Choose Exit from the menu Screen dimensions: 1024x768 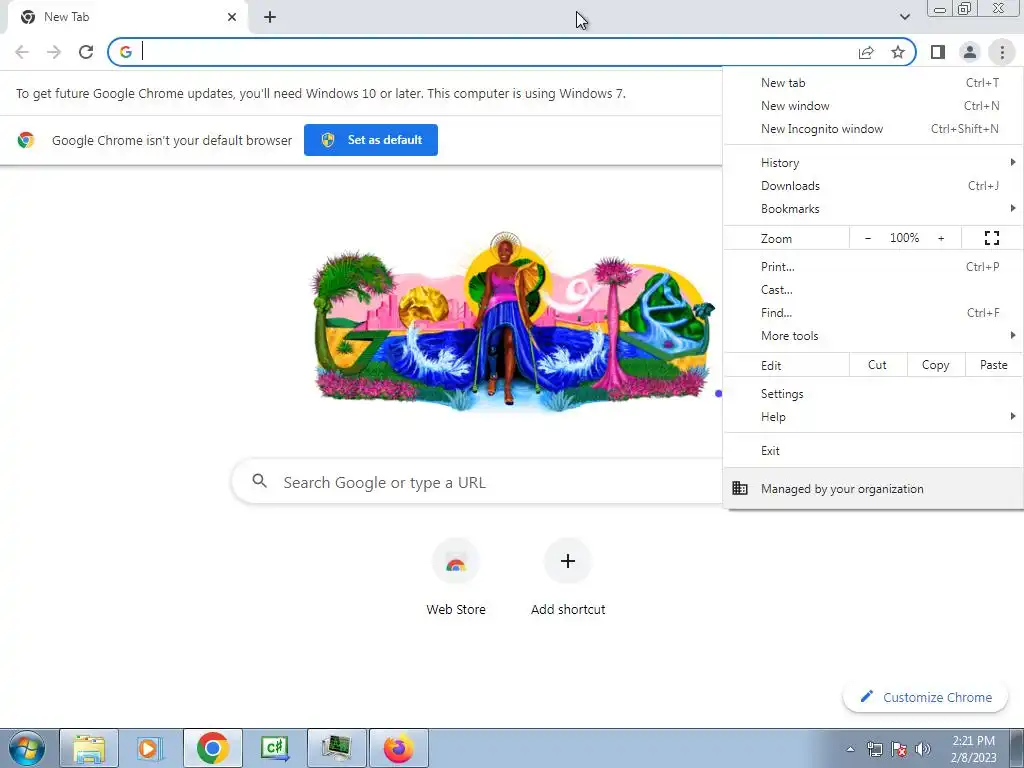(x=873, y=451)
